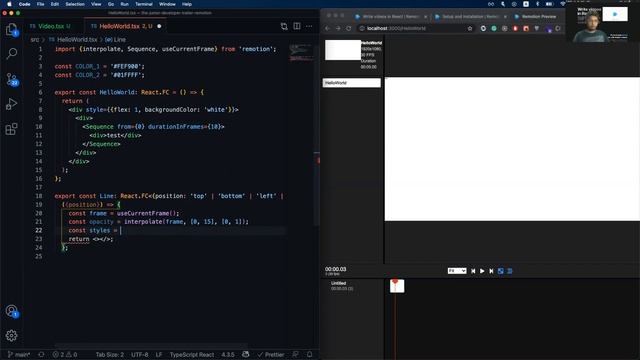Screen dimensions: 640x360
Task: Play the Remotion preview
Action: click(x=482, y=271)
